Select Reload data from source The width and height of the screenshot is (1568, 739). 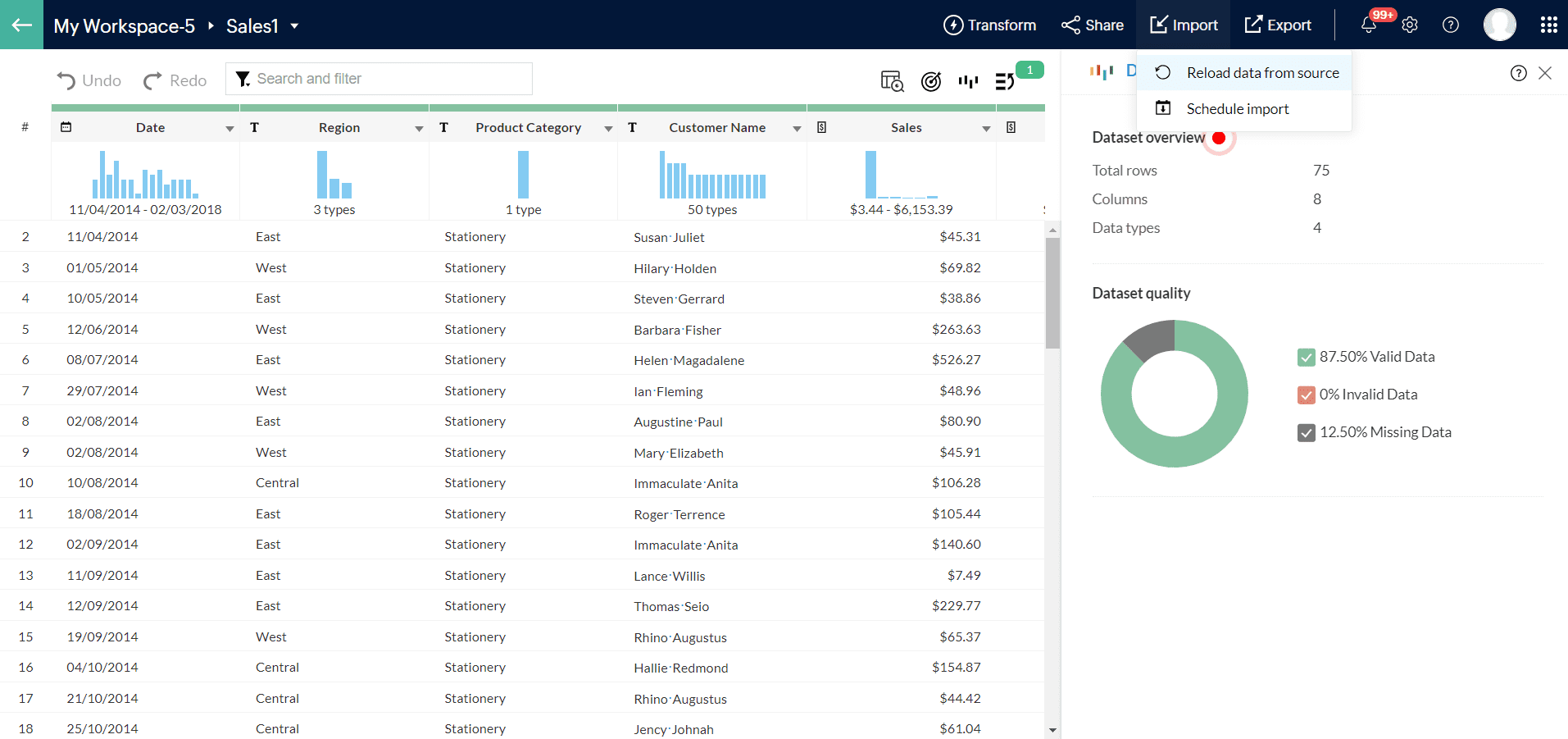tap(1262, 73)
